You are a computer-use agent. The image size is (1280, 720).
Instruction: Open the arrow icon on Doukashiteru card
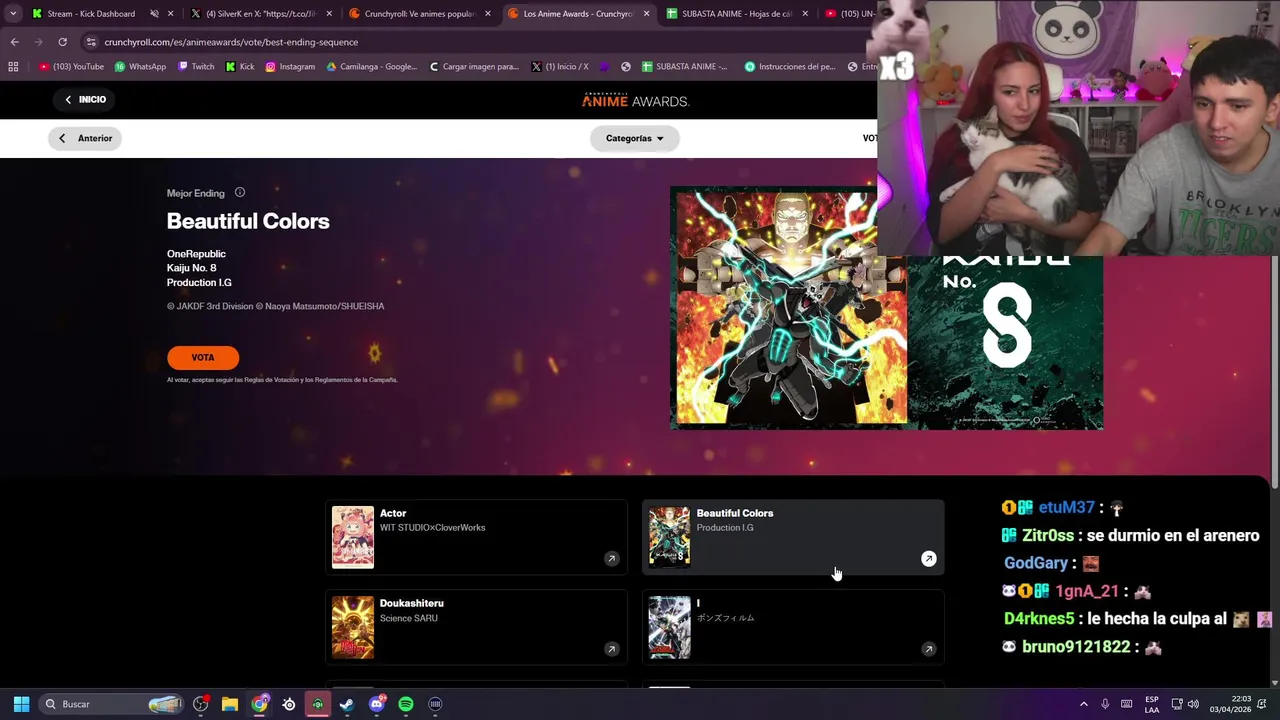point(611,649)
